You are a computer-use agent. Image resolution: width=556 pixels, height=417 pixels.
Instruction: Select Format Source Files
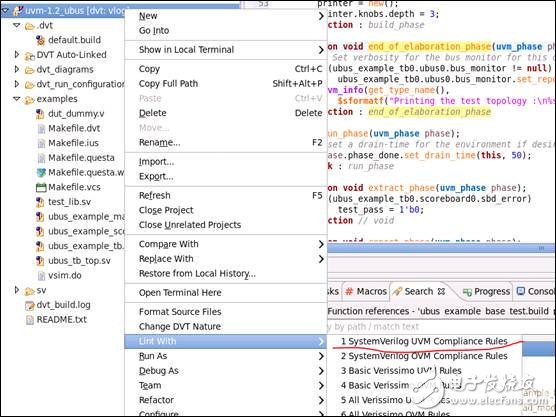coord(226,312)
